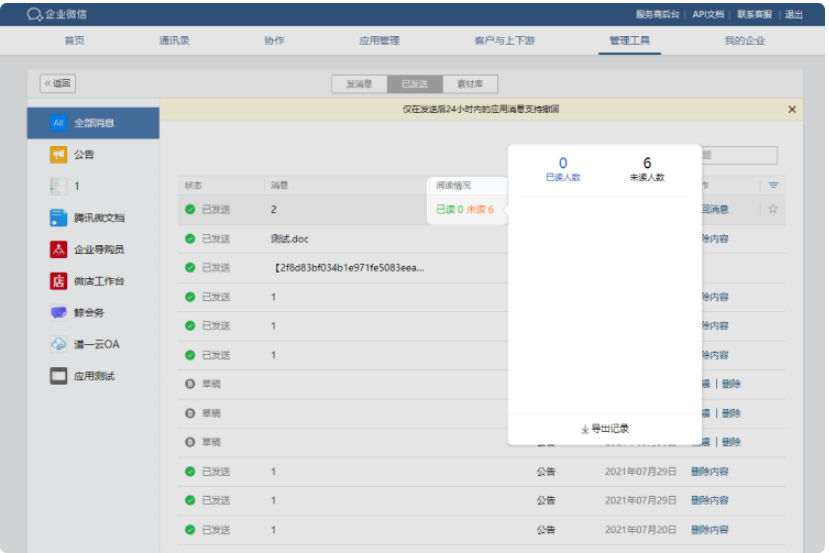
Task: Switch to the 已读人数 list
Action: click(563, 169)
